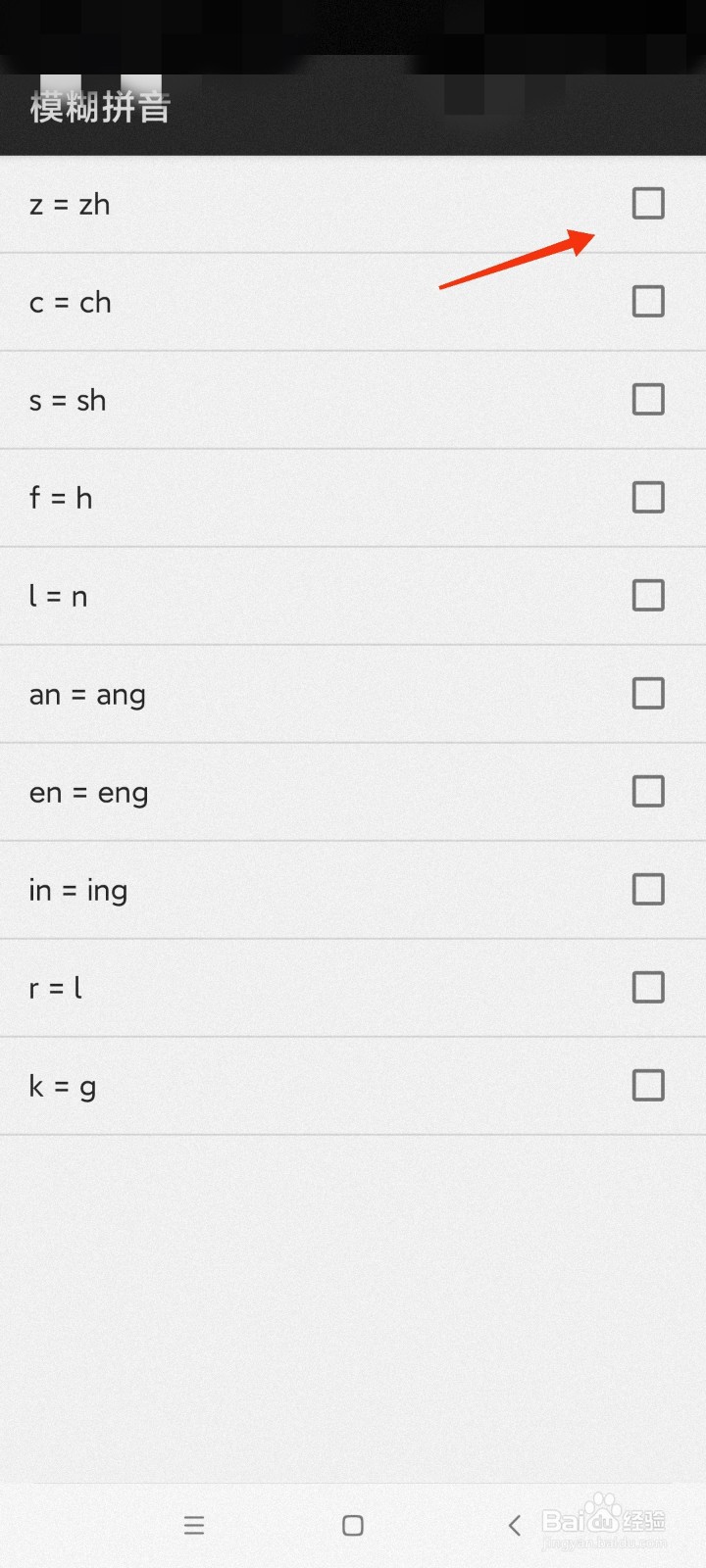Select the an = ang list row text
The image size is (706, 1568).
click(x=87, y=695)
